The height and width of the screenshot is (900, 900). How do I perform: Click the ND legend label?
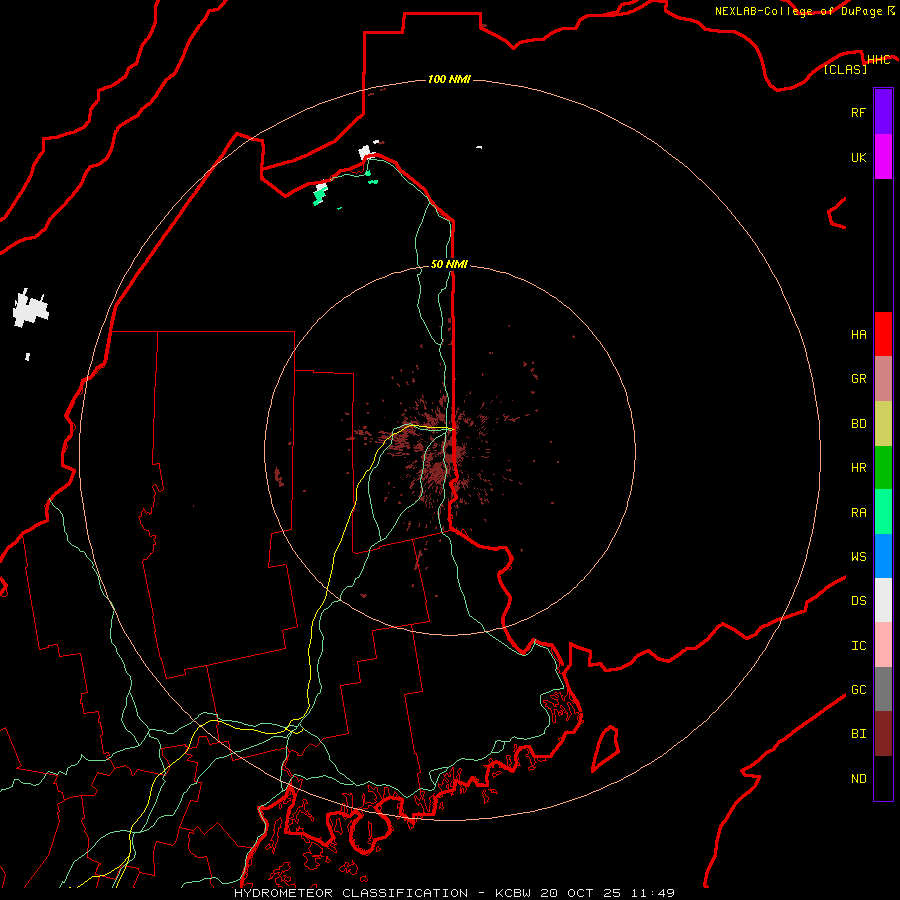click(x=858, y=779)
